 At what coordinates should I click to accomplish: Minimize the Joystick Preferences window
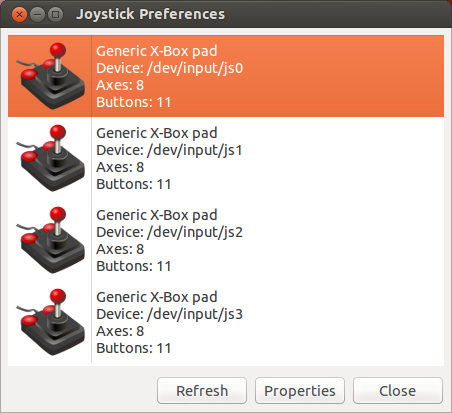[37, 15]
